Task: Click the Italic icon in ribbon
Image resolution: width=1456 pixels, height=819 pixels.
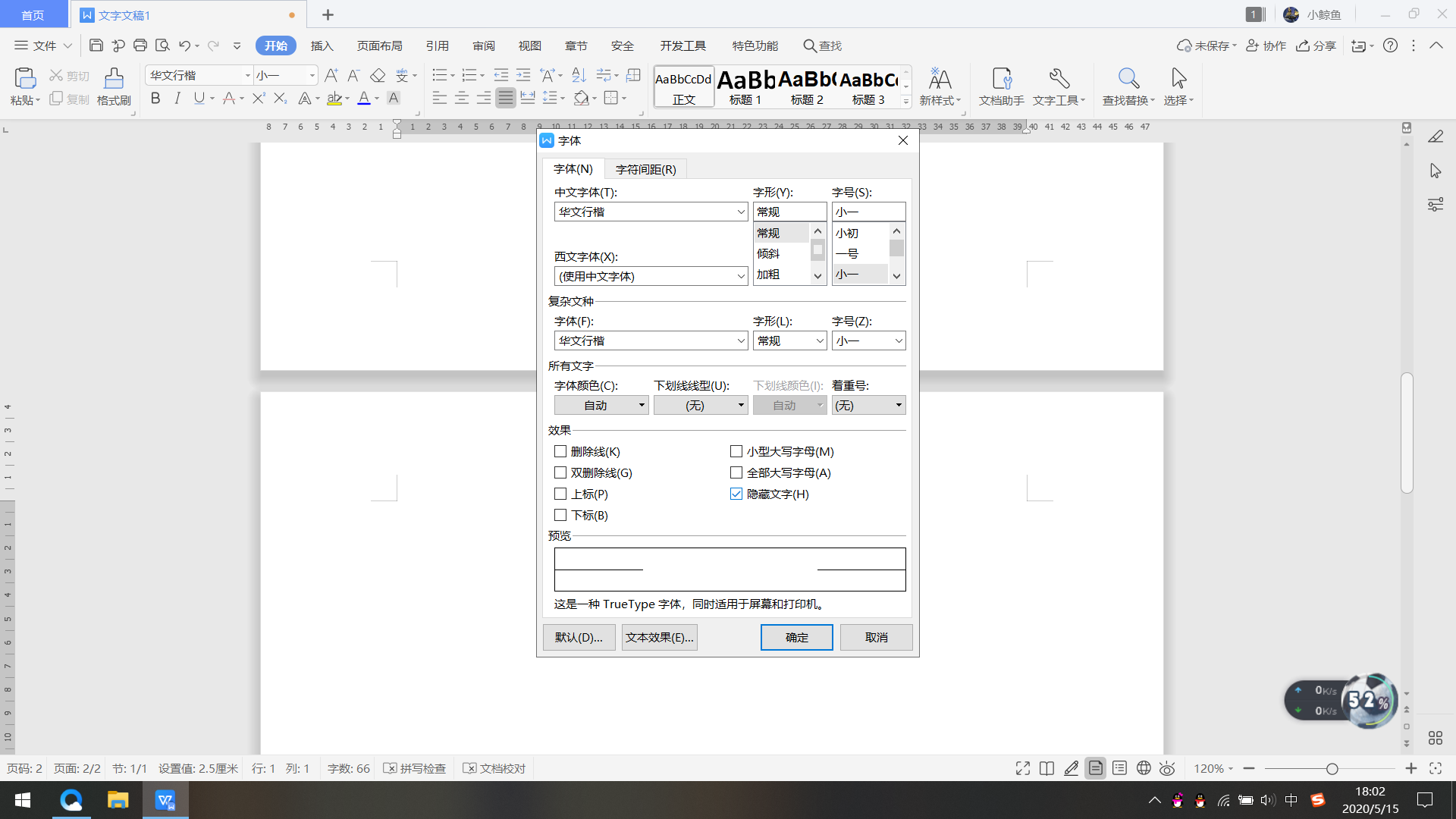Action: (177, 99)
